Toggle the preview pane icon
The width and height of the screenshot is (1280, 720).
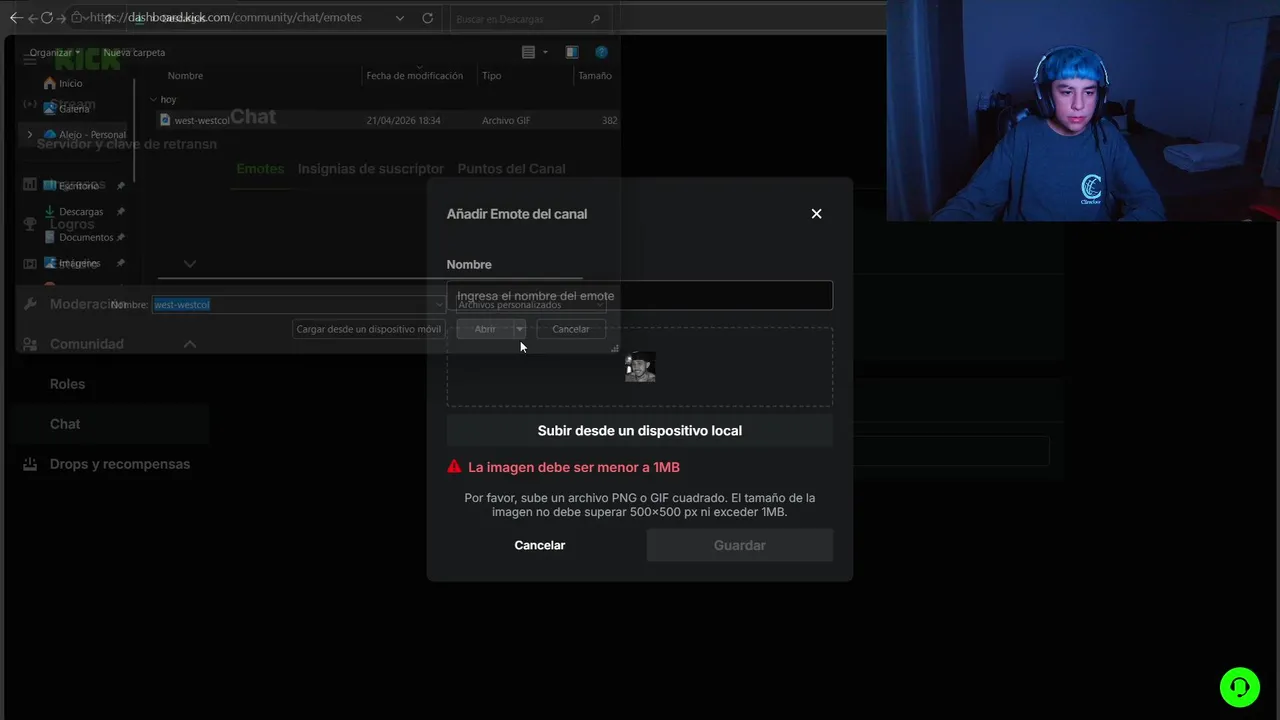point(572,52)
